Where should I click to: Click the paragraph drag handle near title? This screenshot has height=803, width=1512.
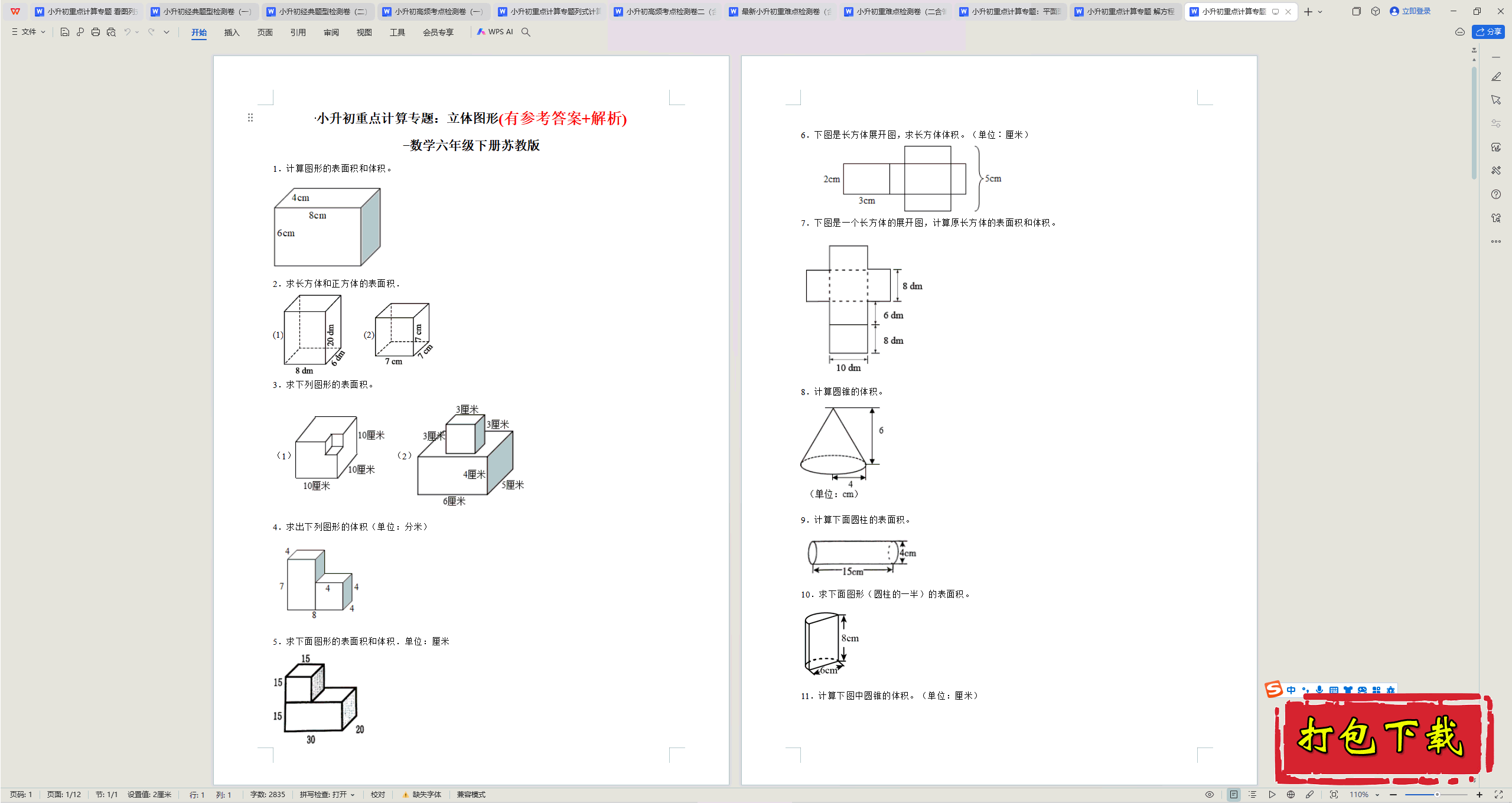(250, 117)
